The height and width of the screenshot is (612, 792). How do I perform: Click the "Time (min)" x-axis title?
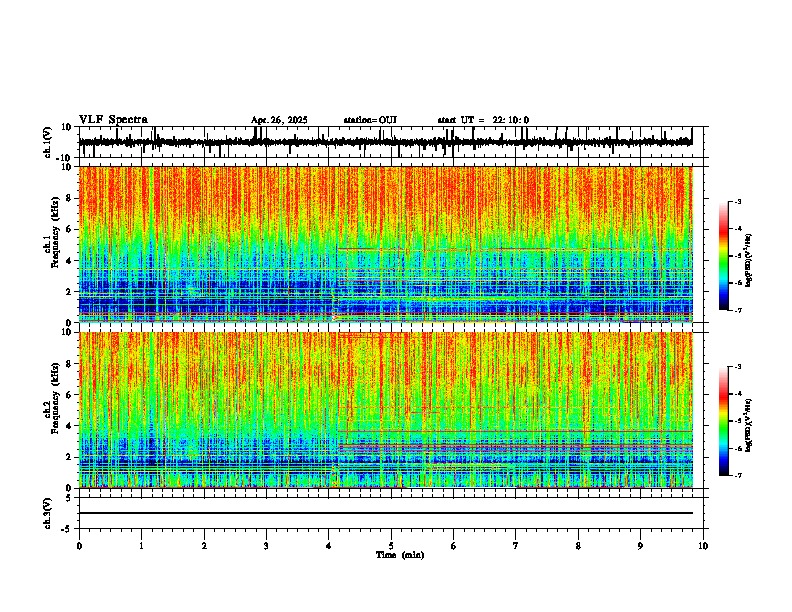(400, 555)
